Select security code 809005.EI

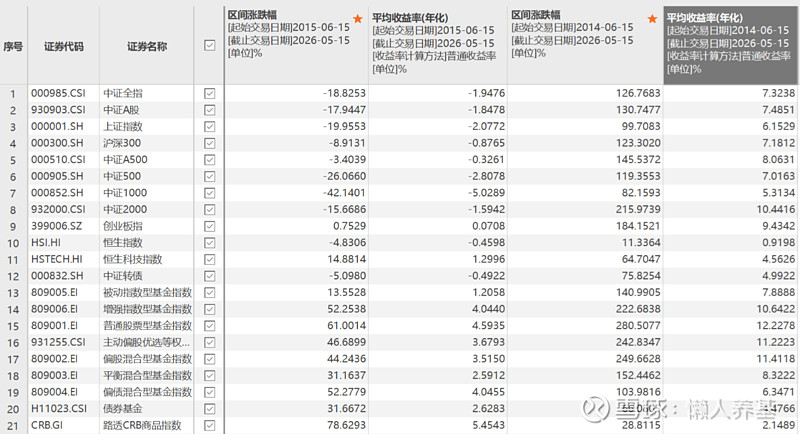(54, 293)
